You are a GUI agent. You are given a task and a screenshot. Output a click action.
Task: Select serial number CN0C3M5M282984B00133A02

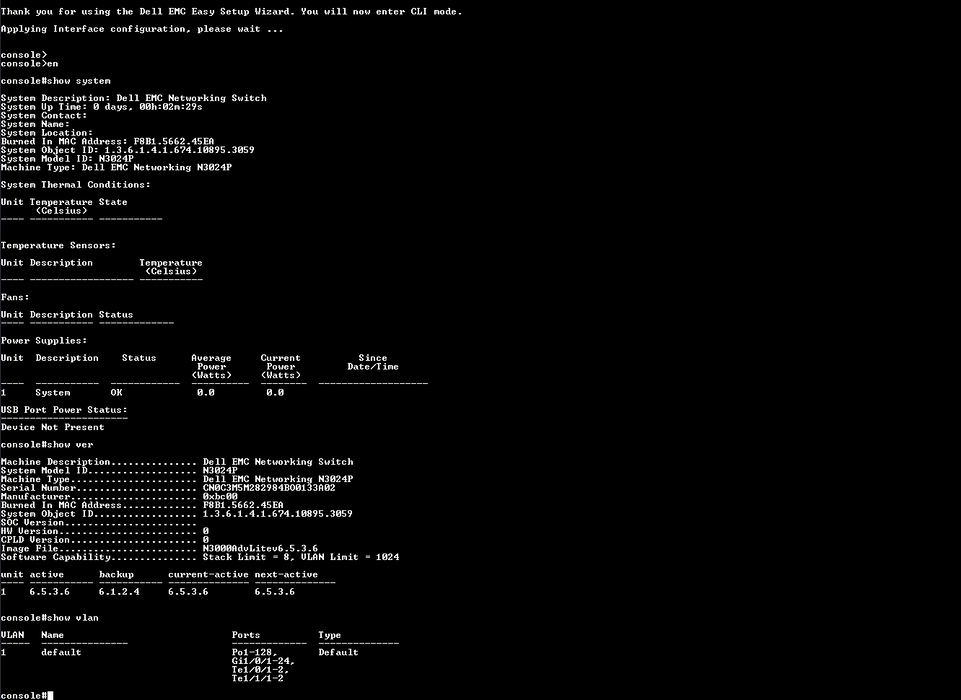pyautogui.click(x=269, y=488)
